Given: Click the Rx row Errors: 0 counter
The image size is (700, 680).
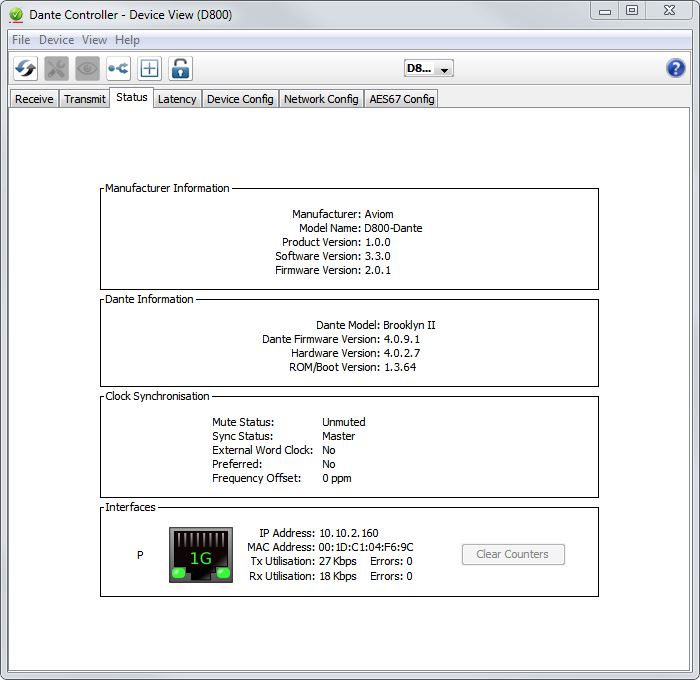Looking at the screenshot, I should click(392, 576).
